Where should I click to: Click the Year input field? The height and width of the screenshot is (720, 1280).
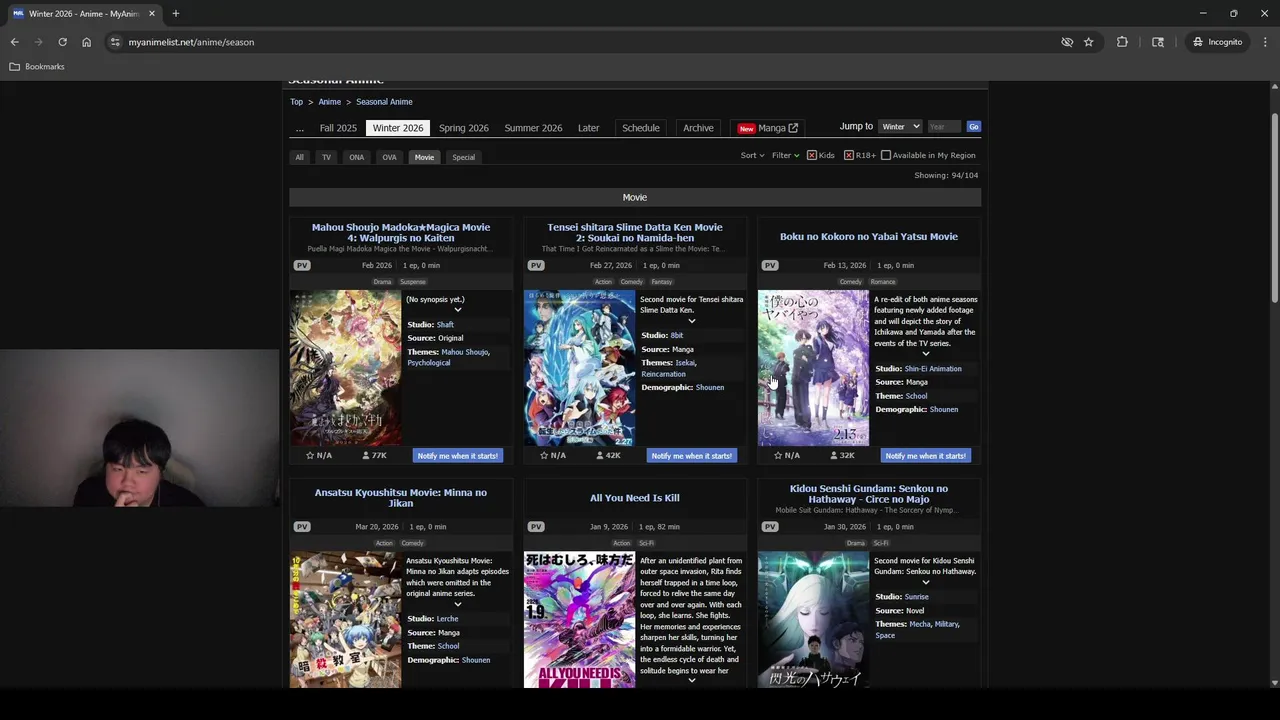pyautogui.click(x=944, y=127)
